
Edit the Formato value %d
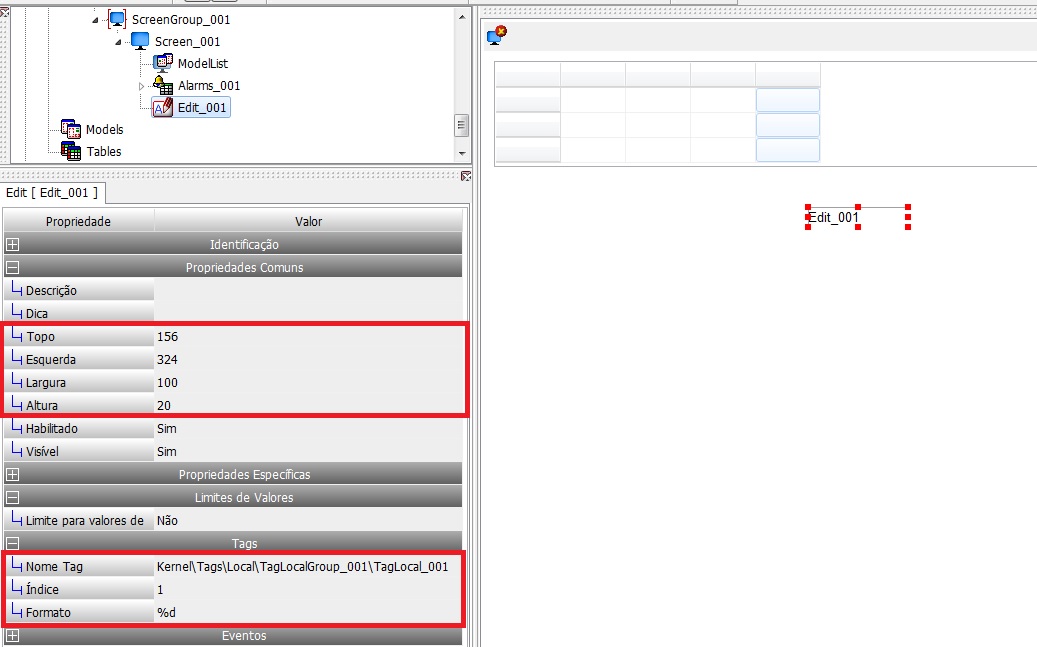[x=308, y=613]
